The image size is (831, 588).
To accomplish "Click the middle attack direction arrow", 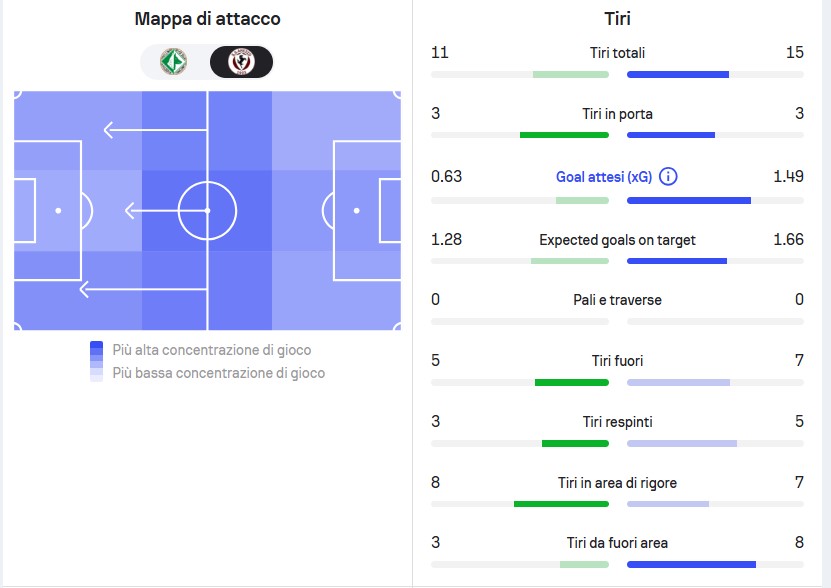I will tap(166, 210).
